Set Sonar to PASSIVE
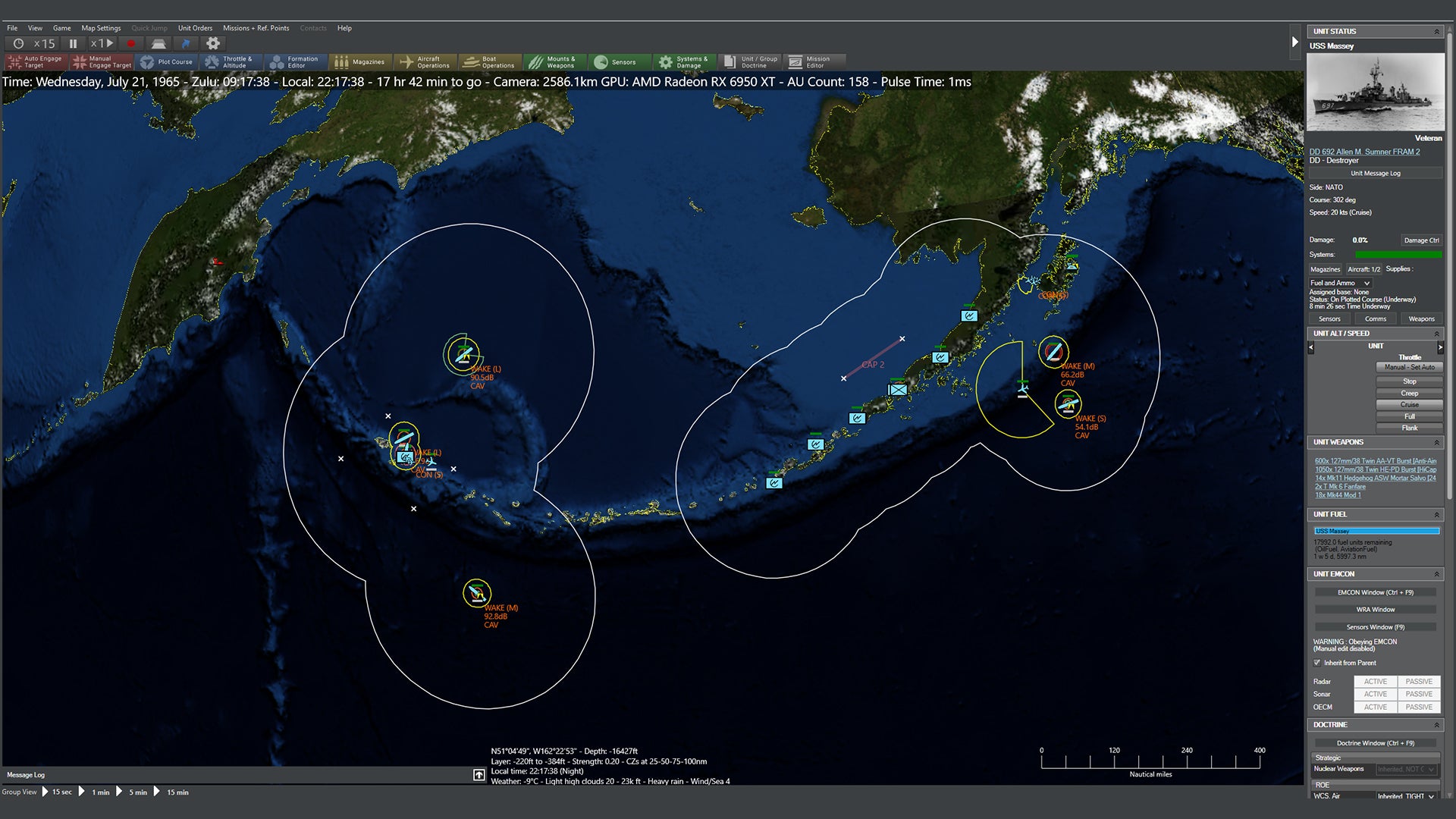1456x819 pixels. (1418, 695)
